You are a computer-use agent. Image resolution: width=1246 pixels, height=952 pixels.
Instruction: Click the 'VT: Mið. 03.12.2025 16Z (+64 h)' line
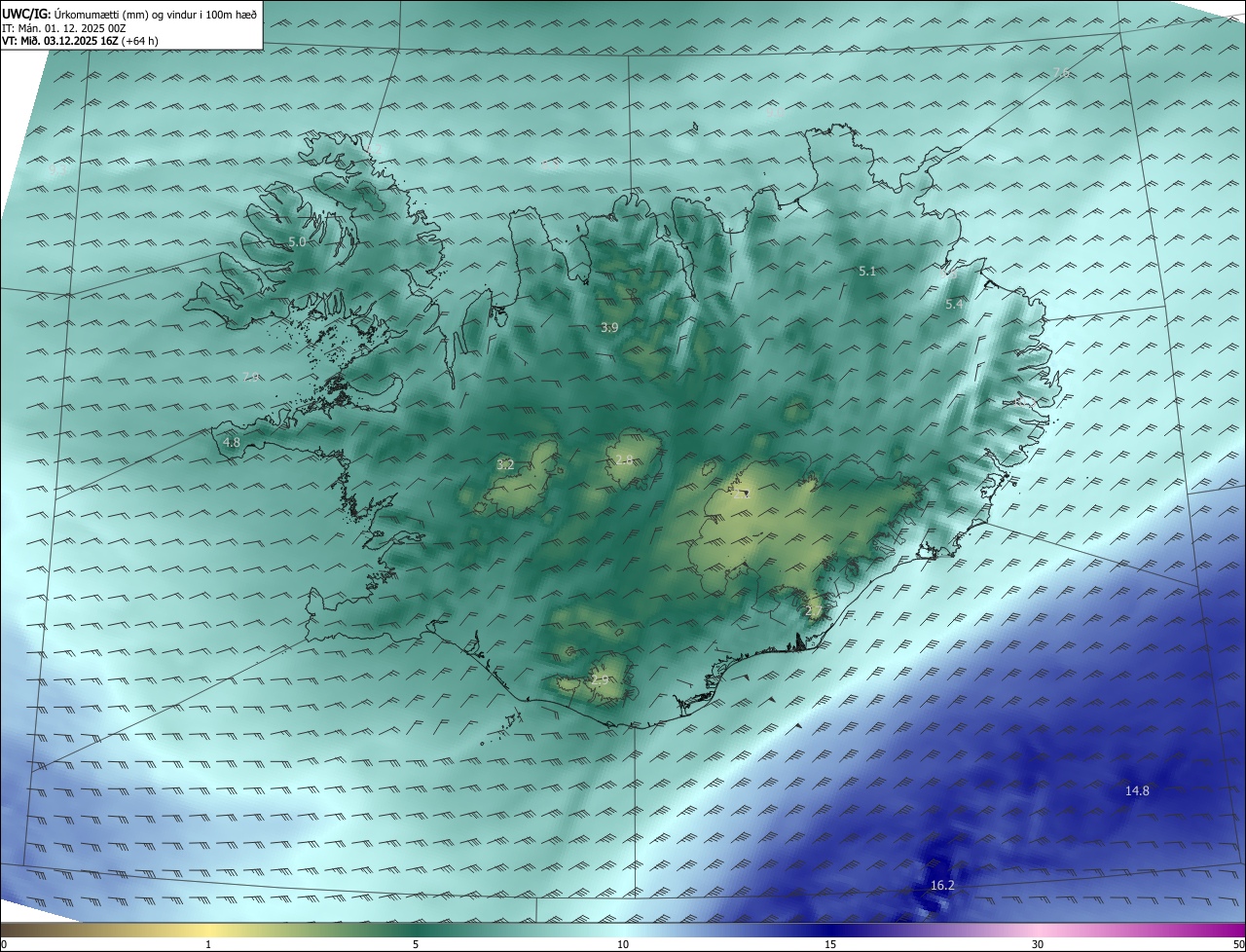(x=80, y=41)
